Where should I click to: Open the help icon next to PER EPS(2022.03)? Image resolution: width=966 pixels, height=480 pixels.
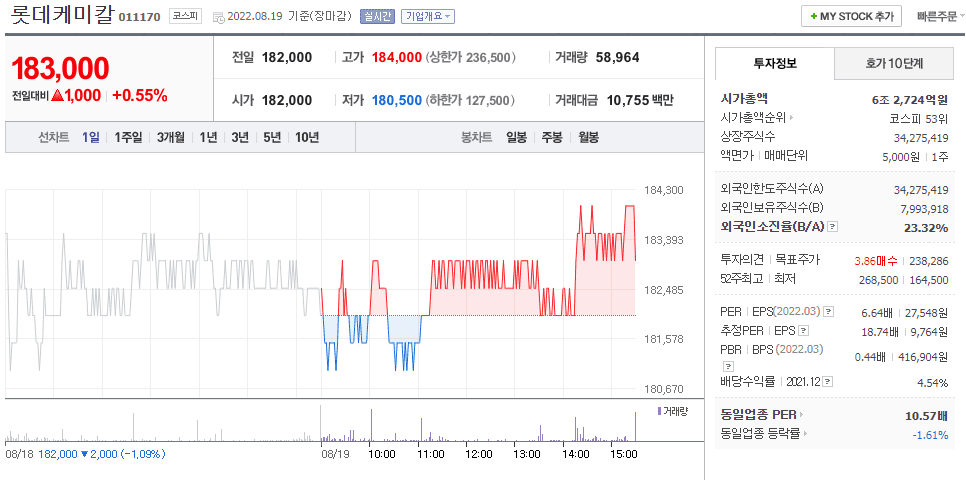tap(829, 311)
